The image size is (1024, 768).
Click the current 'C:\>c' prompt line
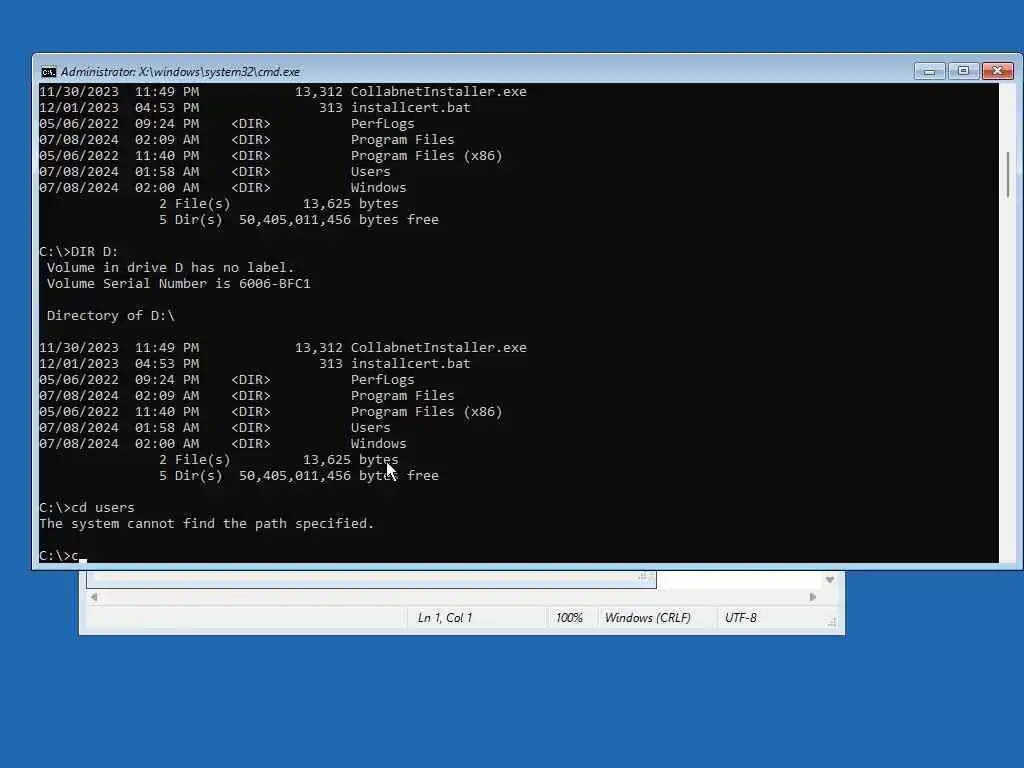[59, 556]
